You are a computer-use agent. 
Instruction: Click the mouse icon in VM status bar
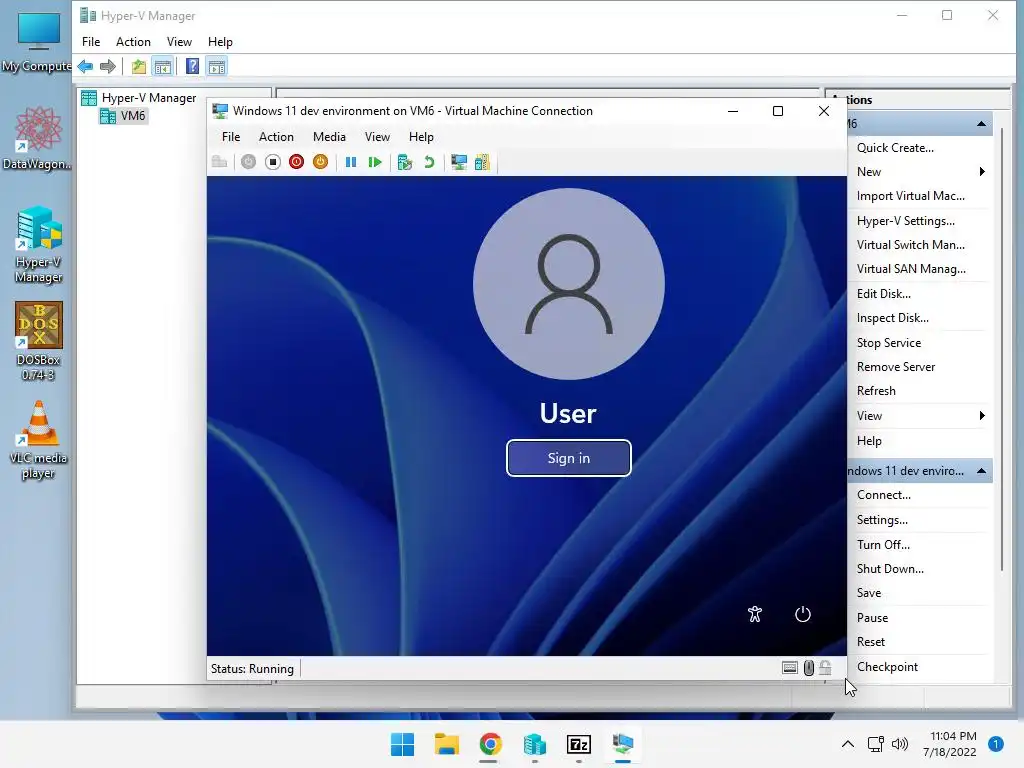click(808, 667)
